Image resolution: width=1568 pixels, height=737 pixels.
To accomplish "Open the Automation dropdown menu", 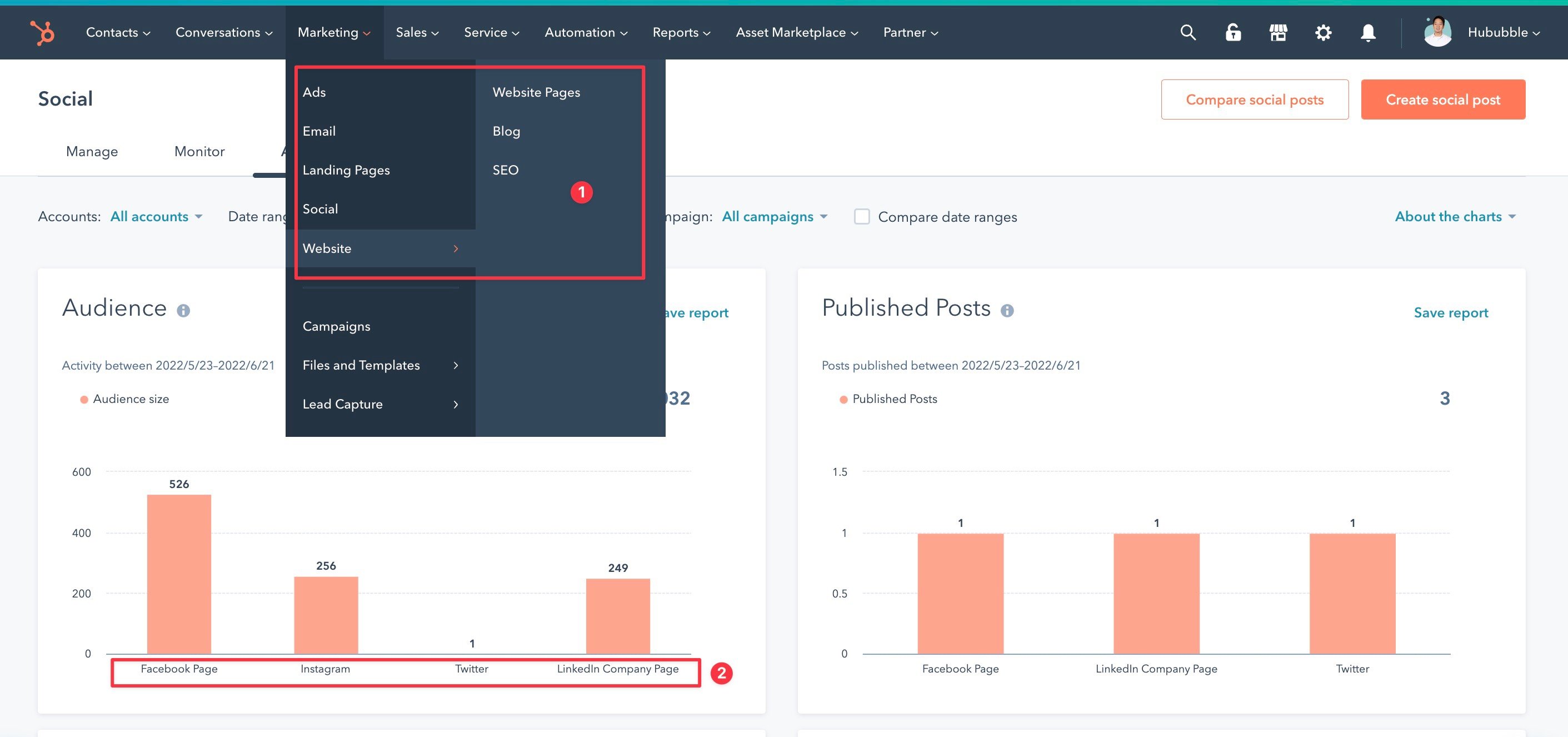I will 586,32.
